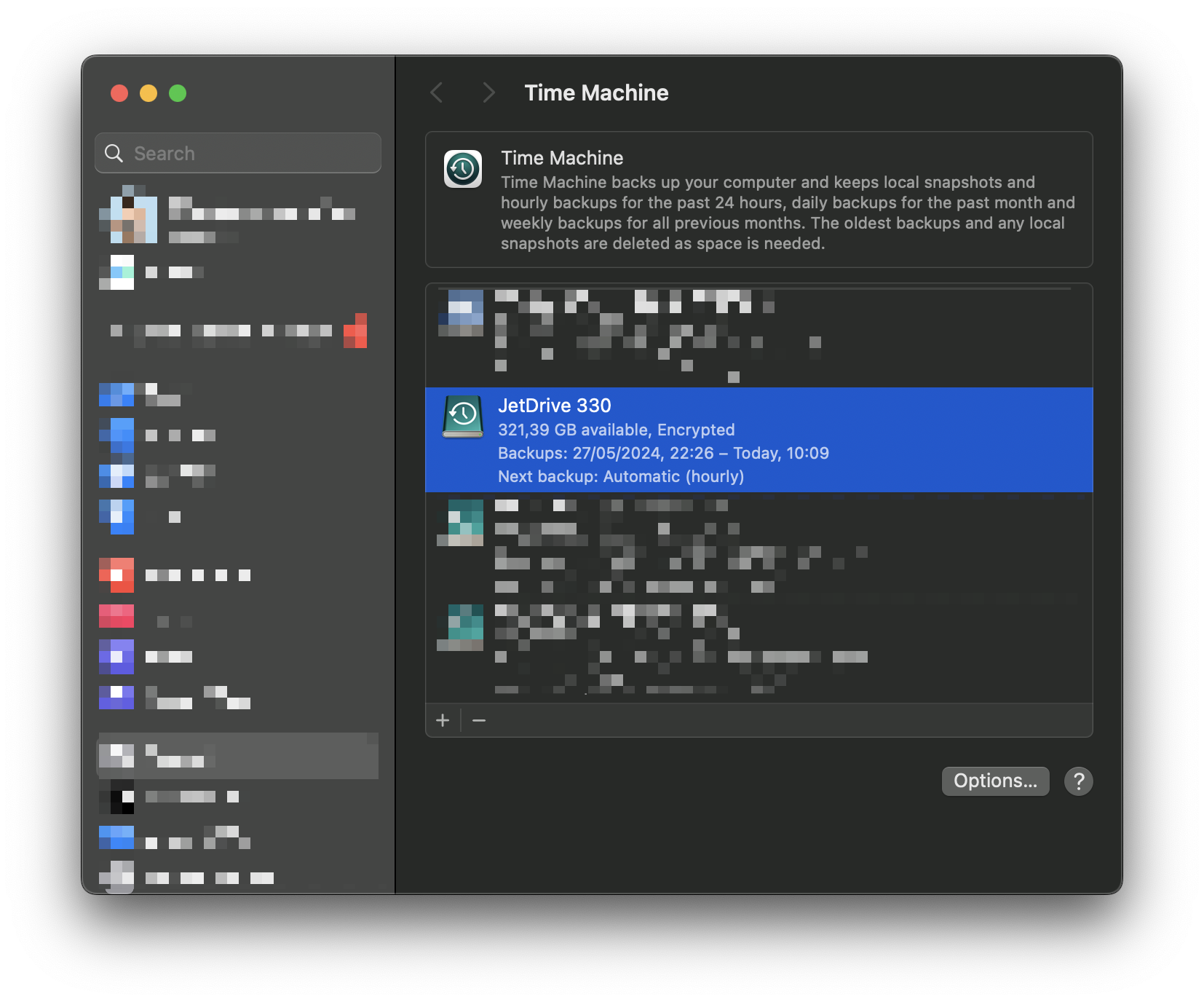Image resolution: width=1204 pixels, height=1002 pixels.
Task: Open the user profile avatar at the top of the sidebar
Action: point(130,216)
